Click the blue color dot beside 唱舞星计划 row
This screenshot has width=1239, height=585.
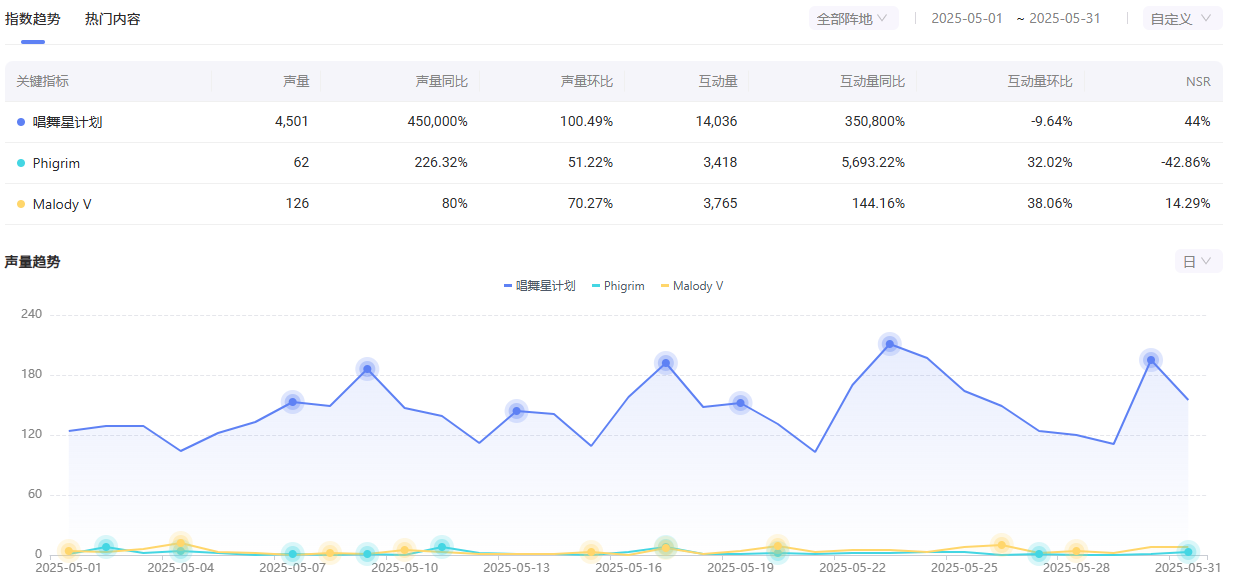tap(21, 122)
